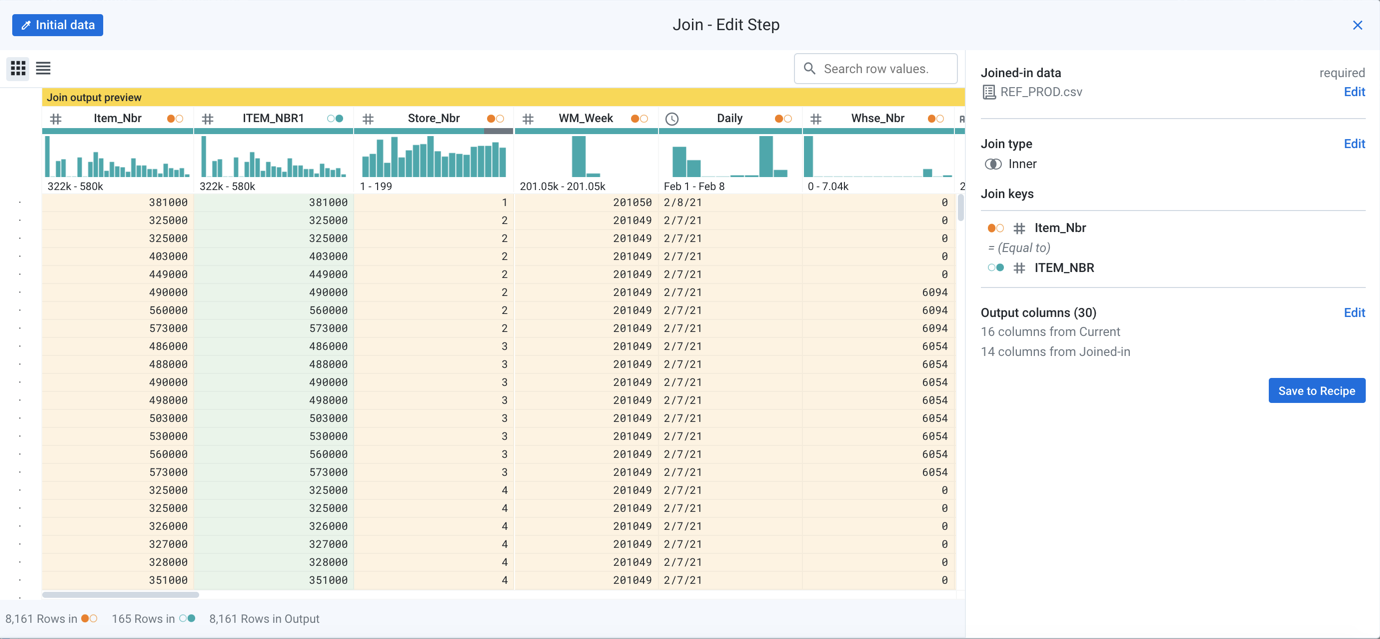Click the numeric type icon on Item_Nbr column
Viewport: 1380px width, 639px height.
55,118
